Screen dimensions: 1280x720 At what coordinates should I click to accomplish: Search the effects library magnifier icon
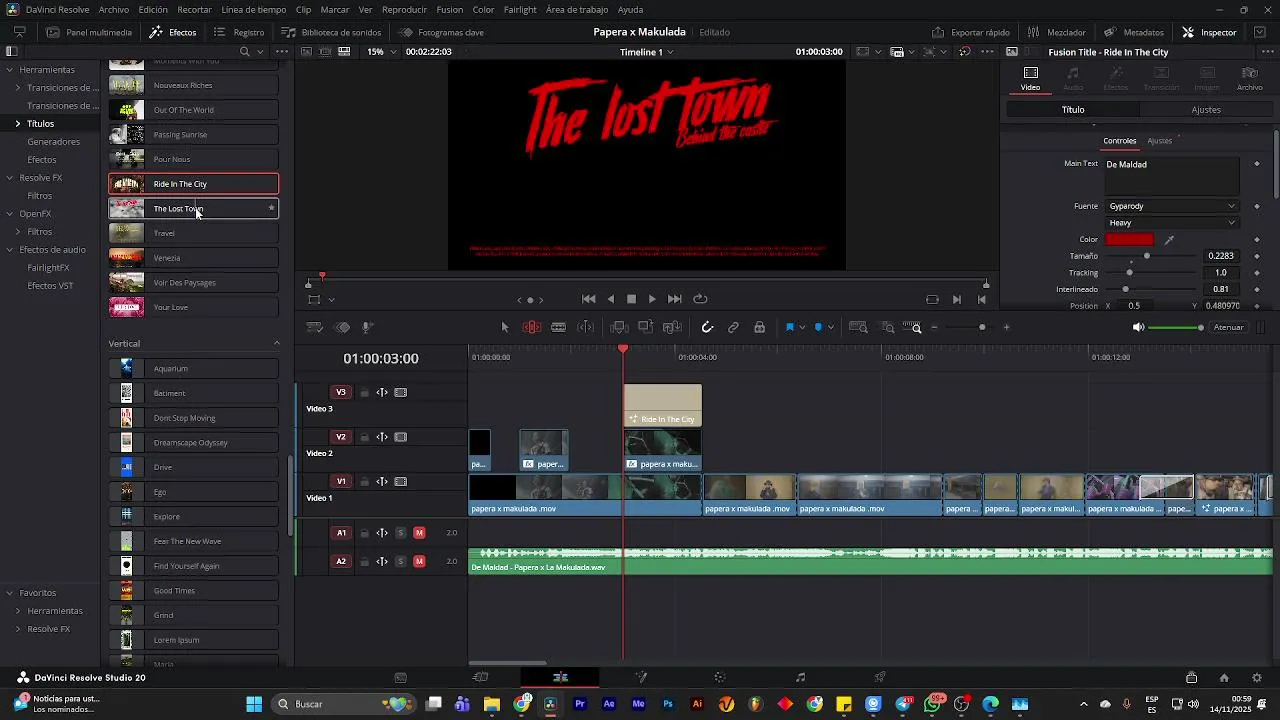(x=246, y=52)
